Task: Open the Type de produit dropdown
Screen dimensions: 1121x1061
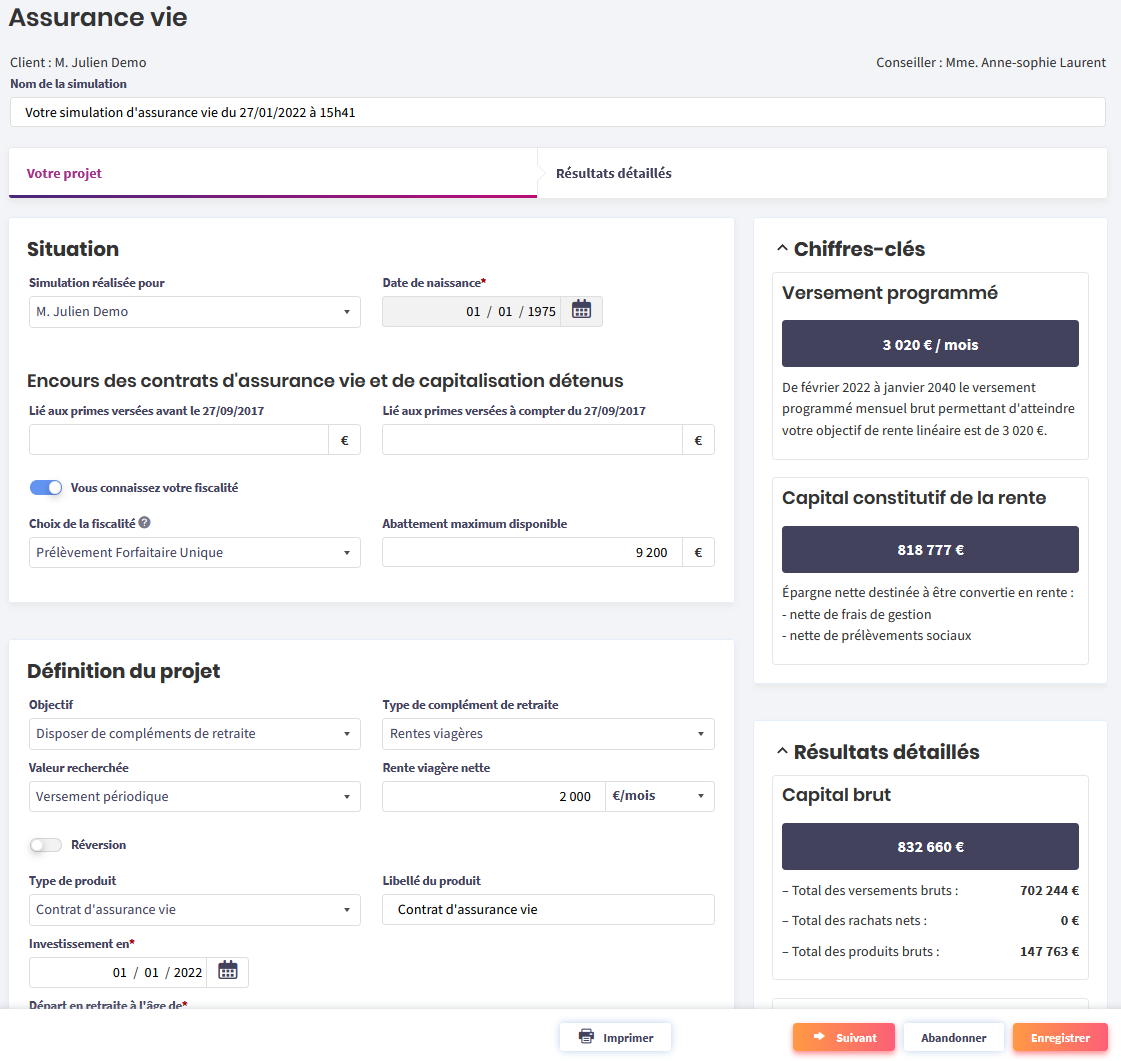Action: pos(194,909)
